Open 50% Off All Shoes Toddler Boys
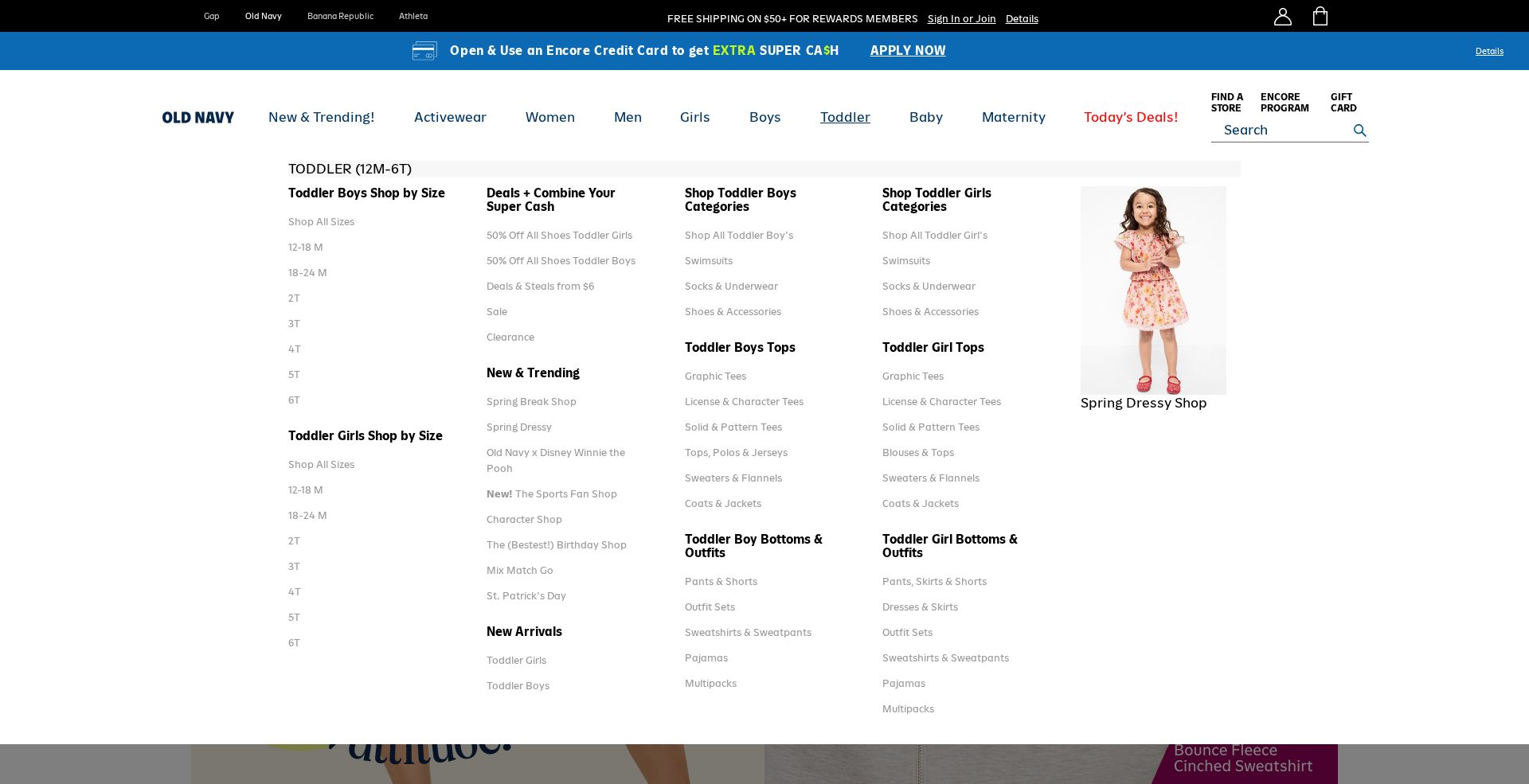Screen dimensions: 1529x784 [x=561, y=260]
